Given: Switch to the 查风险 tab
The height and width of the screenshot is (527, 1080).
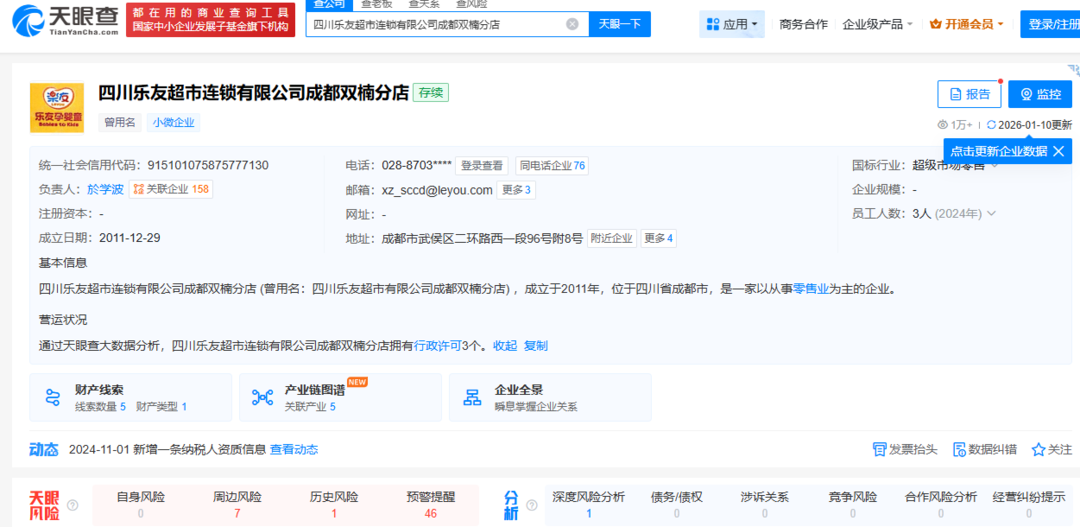Looking at the screenshot, I should 472,4.
